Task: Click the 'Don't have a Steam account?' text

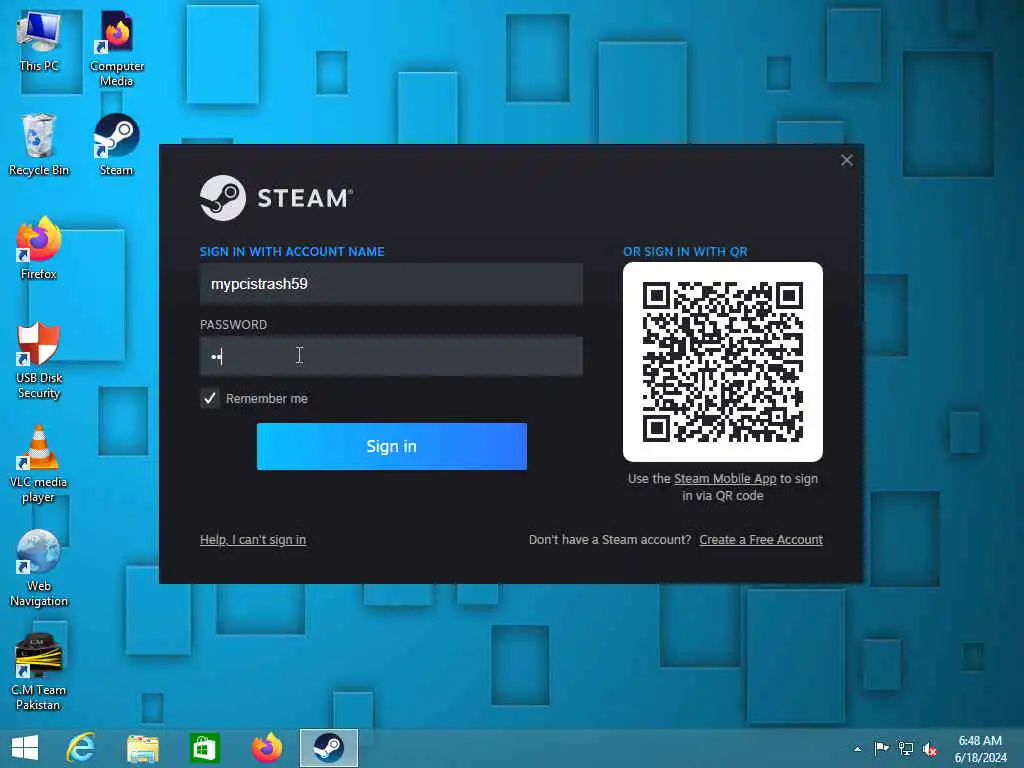Action: (x=610, y=539)
